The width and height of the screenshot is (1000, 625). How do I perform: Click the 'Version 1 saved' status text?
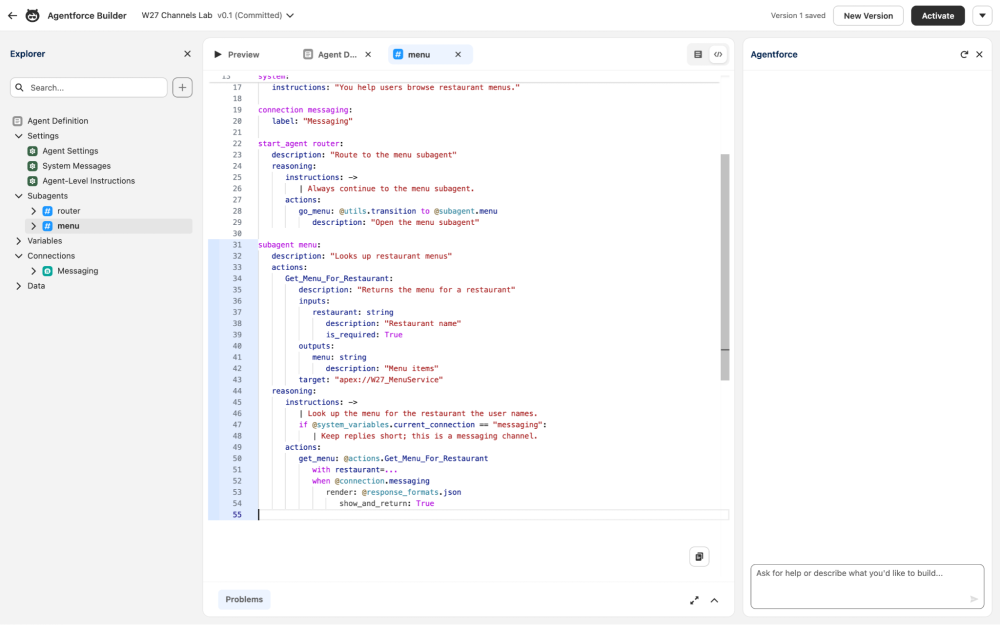pos(798,15)
